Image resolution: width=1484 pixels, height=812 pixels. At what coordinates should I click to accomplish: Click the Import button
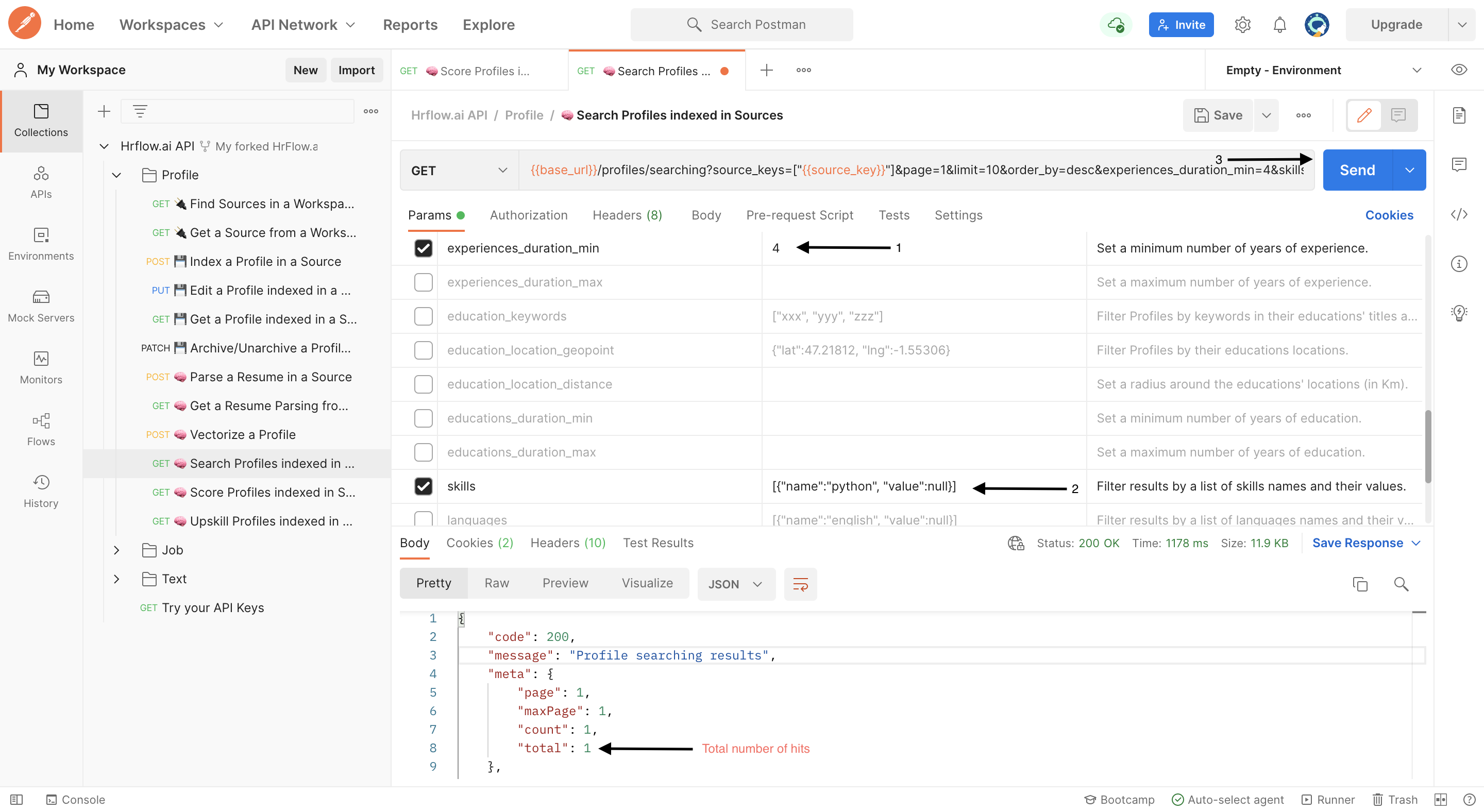tap(356, 70)
